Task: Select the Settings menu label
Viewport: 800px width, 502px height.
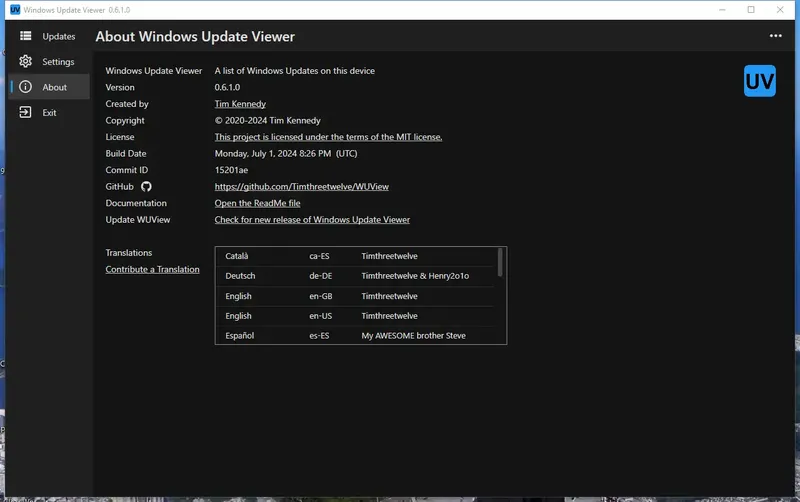Action: (x=58, y=62)
